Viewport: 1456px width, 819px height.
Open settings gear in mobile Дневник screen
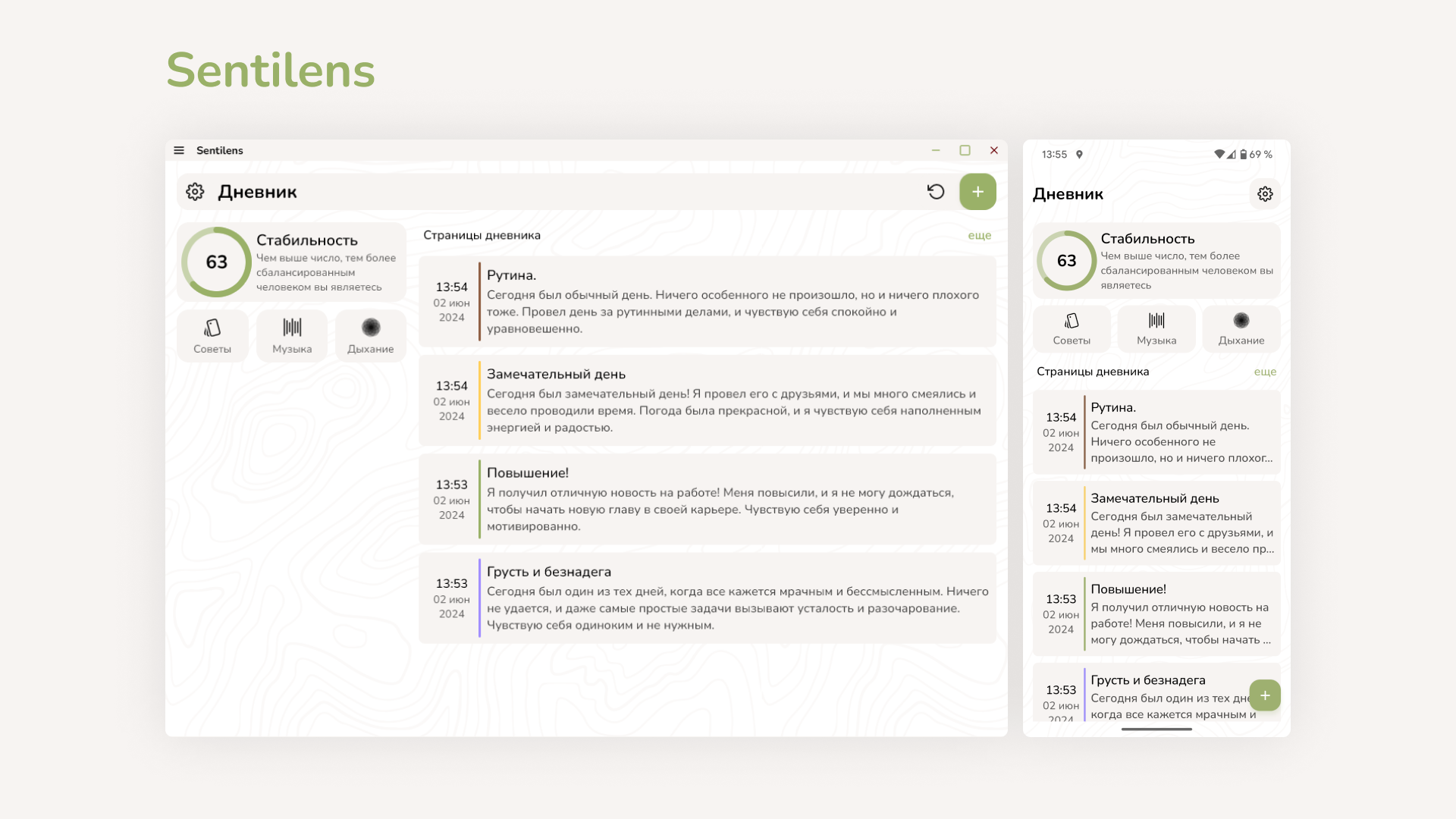pos(1265,194)
